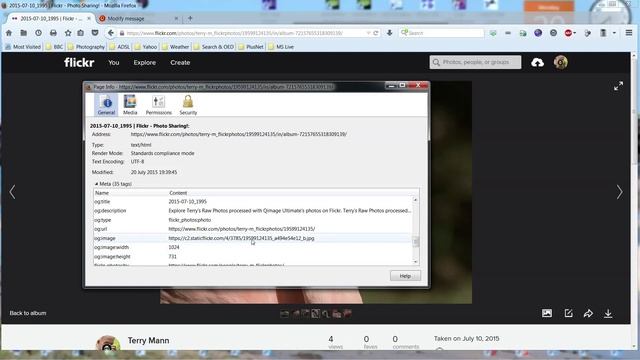
Task: Open the downloads arrow icon
Action: pos(389,33)
